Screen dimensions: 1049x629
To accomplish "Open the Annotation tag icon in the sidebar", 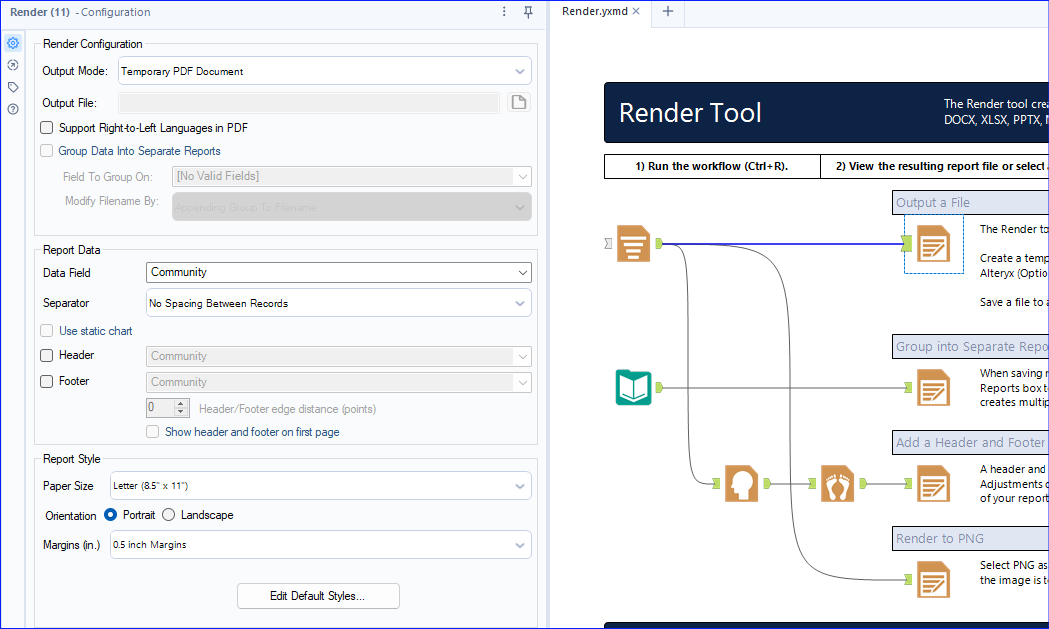I will 12,86.
